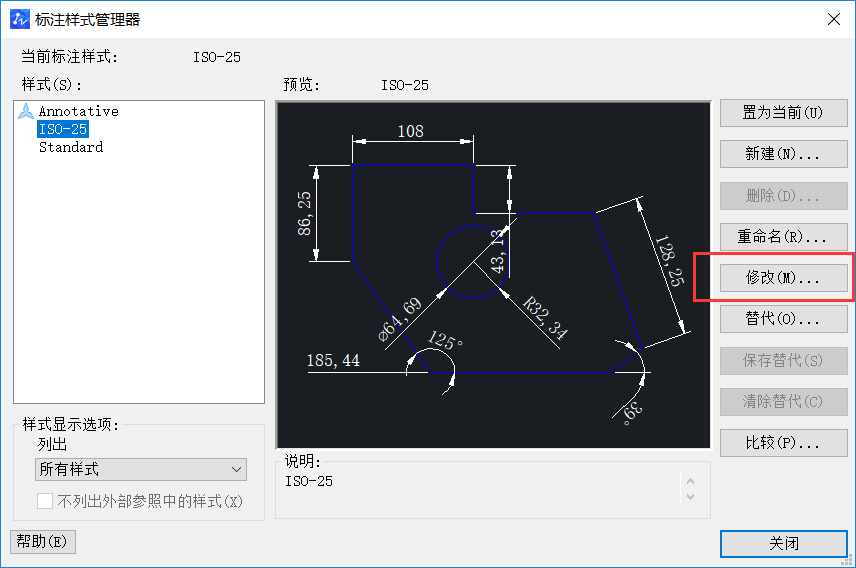The image size is (856, 568).
Task: Expand the 所有样式 list dropdown
Action: click(x=141, y=469)
